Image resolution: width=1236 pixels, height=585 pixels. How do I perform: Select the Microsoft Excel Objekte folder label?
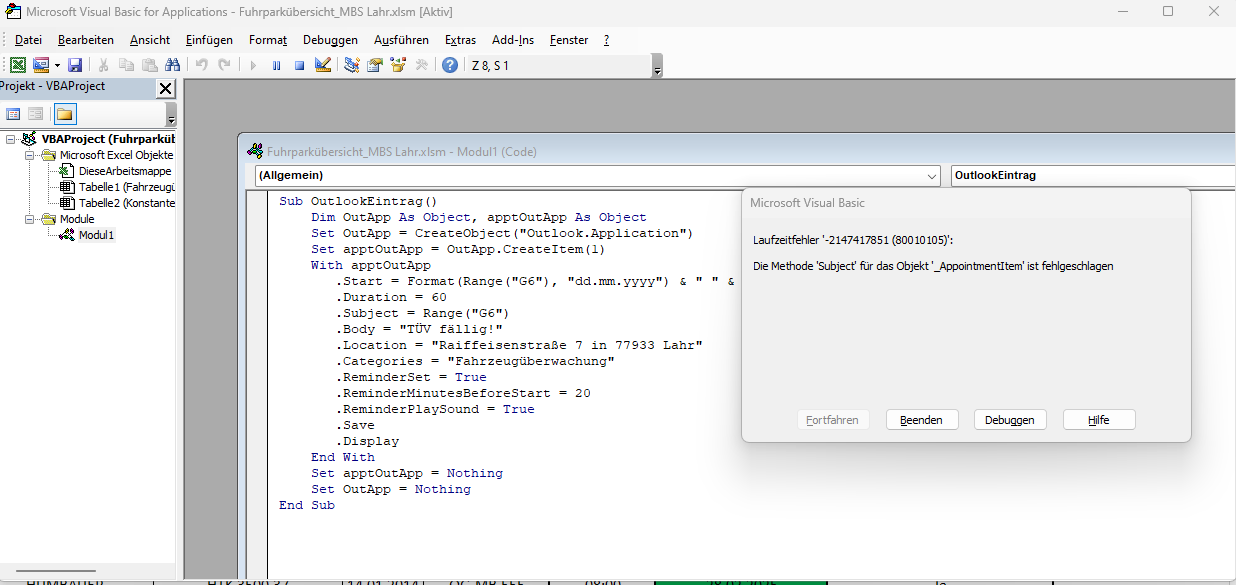tap(116, 155)
